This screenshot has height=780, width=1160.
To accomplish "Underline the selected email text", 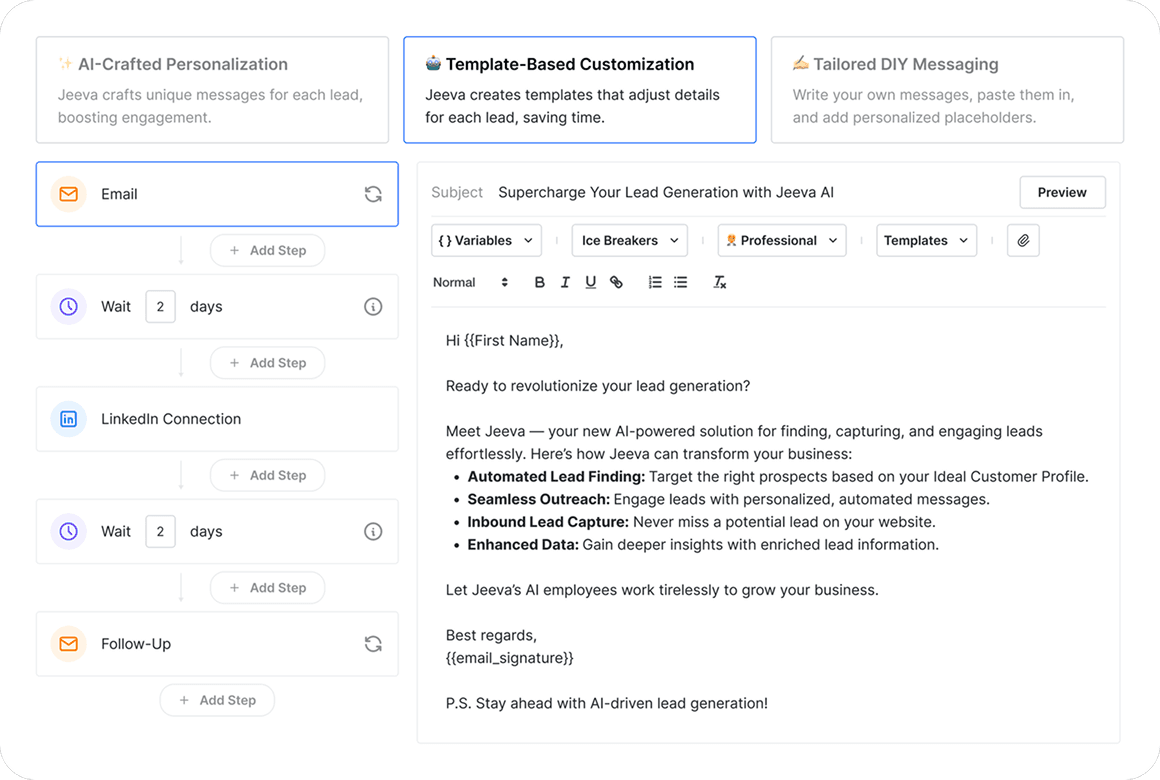I will coord(590,282).
